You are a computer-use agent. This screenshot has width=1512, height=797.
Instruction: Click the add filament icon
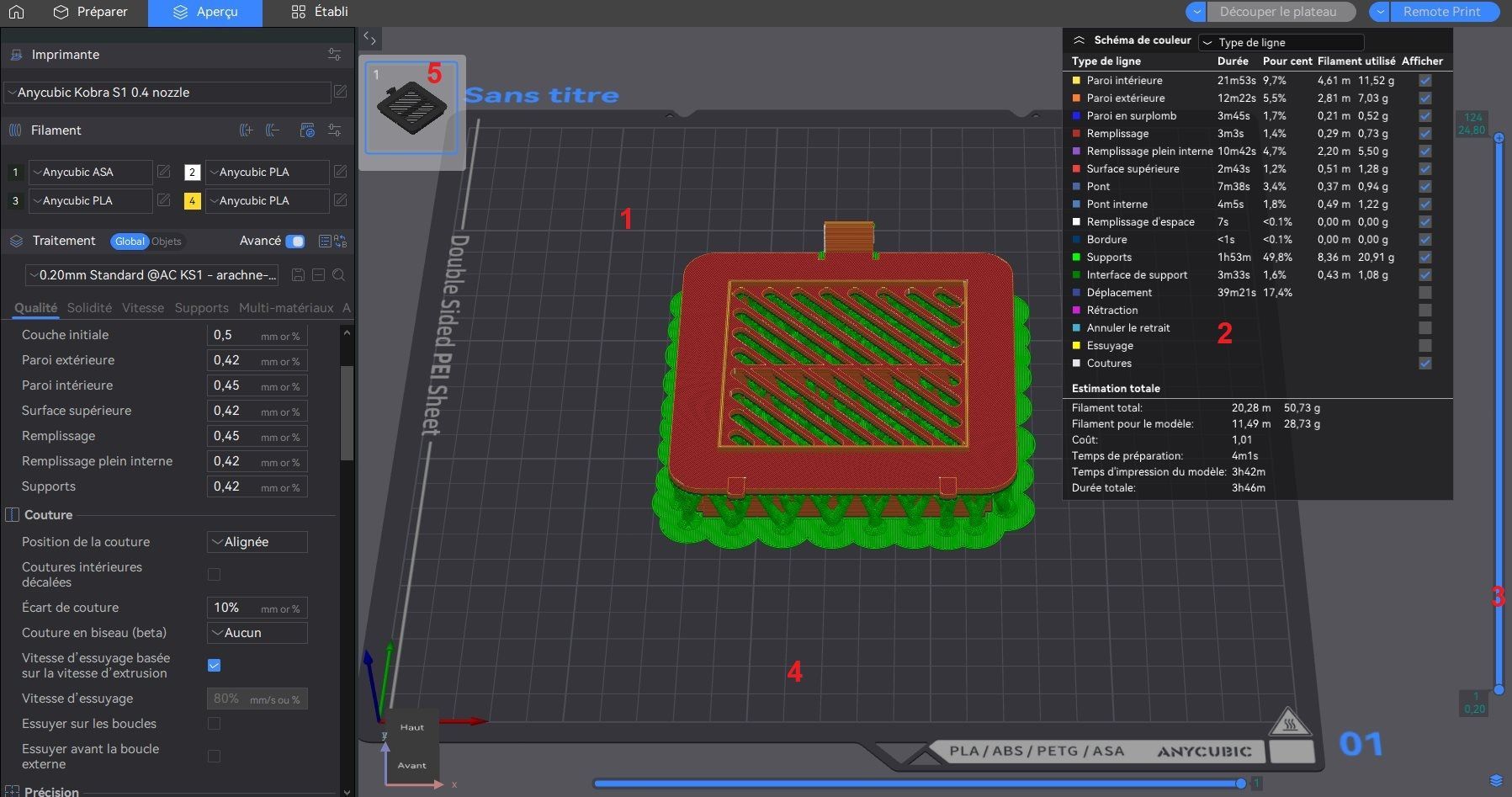coord(246,130)
